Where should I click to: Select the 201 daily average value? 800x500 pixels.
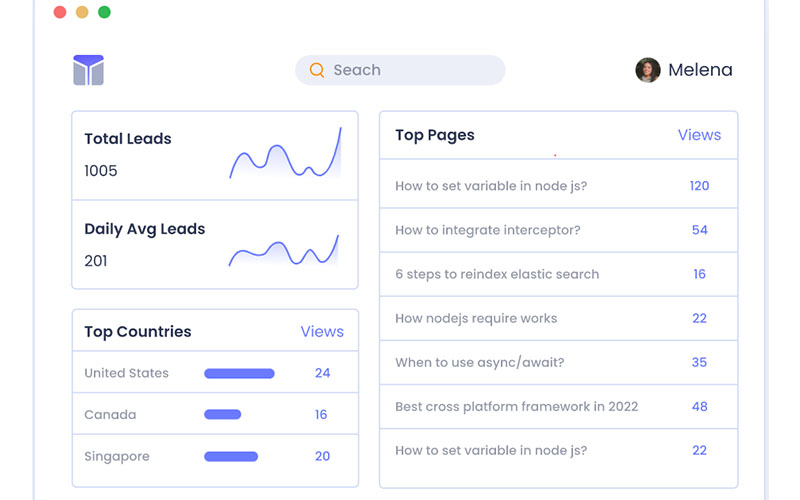[x=96, y=261]
